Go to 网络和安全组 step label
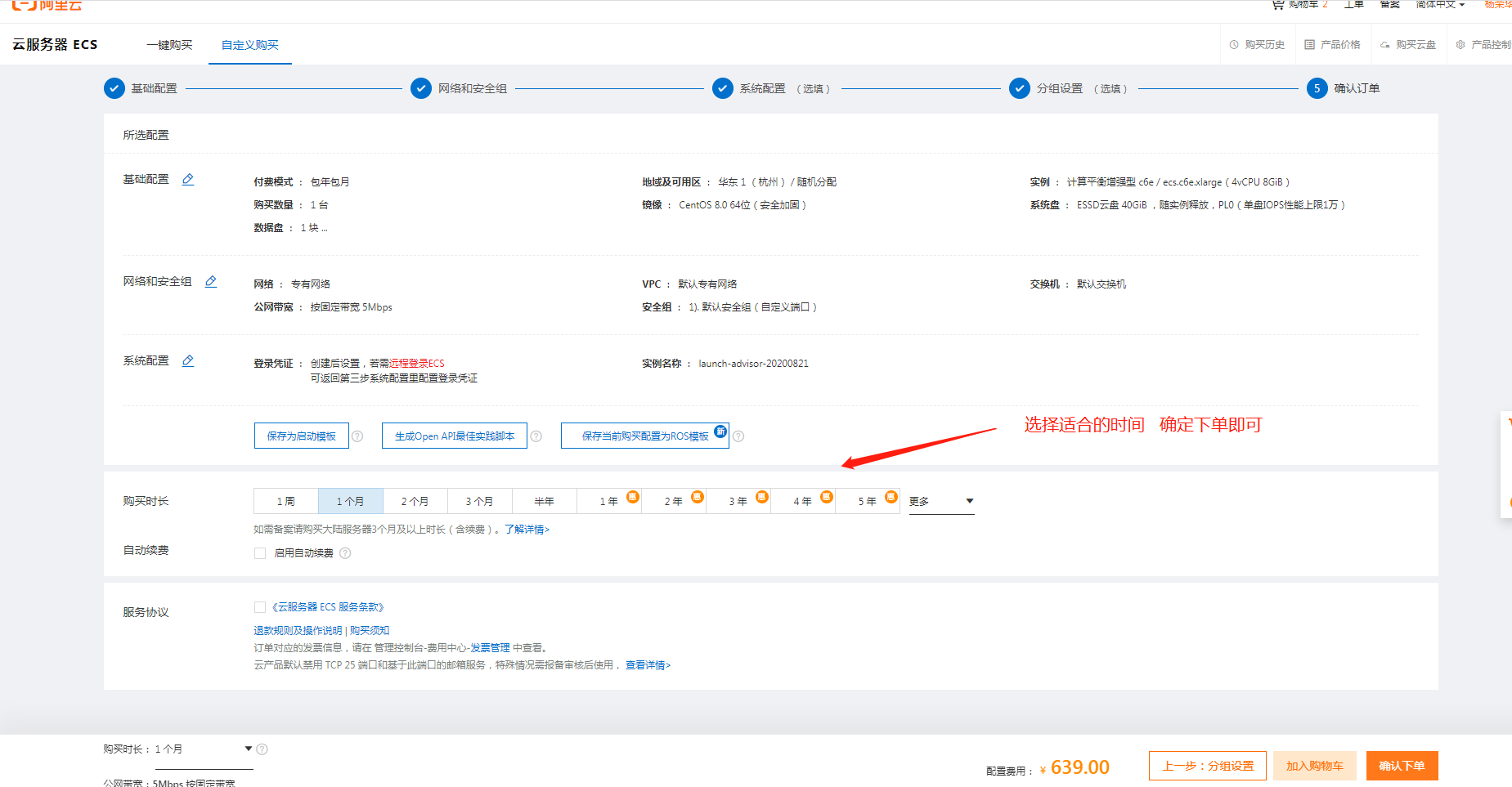Viewport: 1512px width, 787px height. point(473,88)
